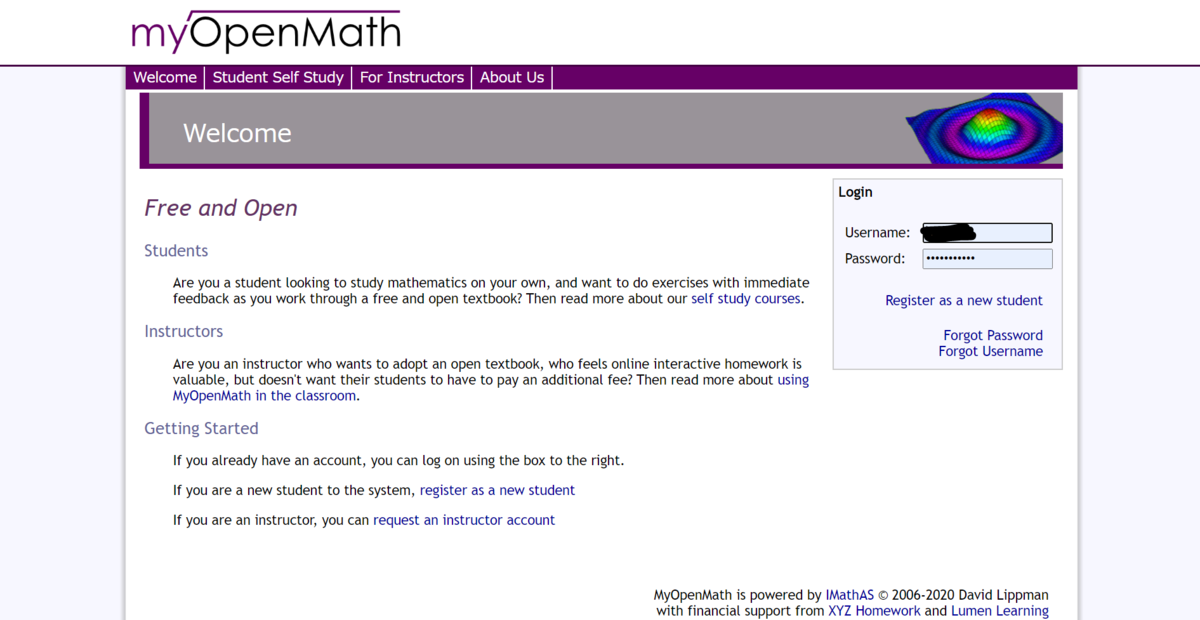Viewport: 1200px width, 620px height.
Task: Open the IMathAS link in the footer
Action: click(x=849, y=594)
